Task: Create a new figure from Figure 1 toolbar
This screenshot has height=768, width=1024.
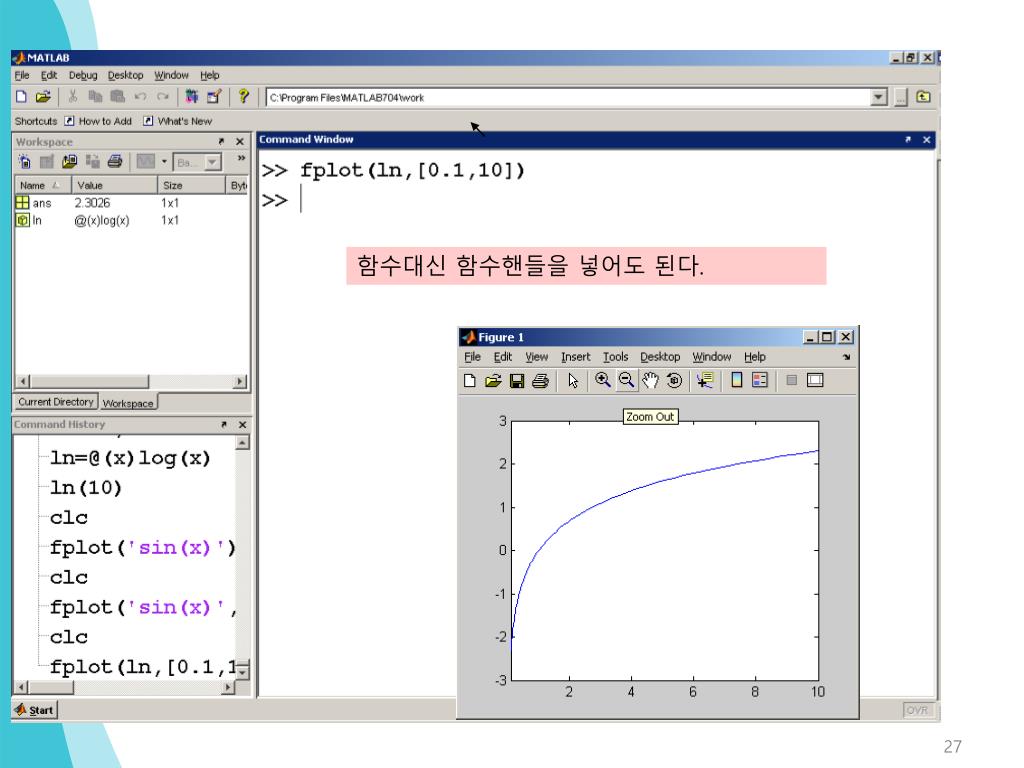Action: point(470,381)
